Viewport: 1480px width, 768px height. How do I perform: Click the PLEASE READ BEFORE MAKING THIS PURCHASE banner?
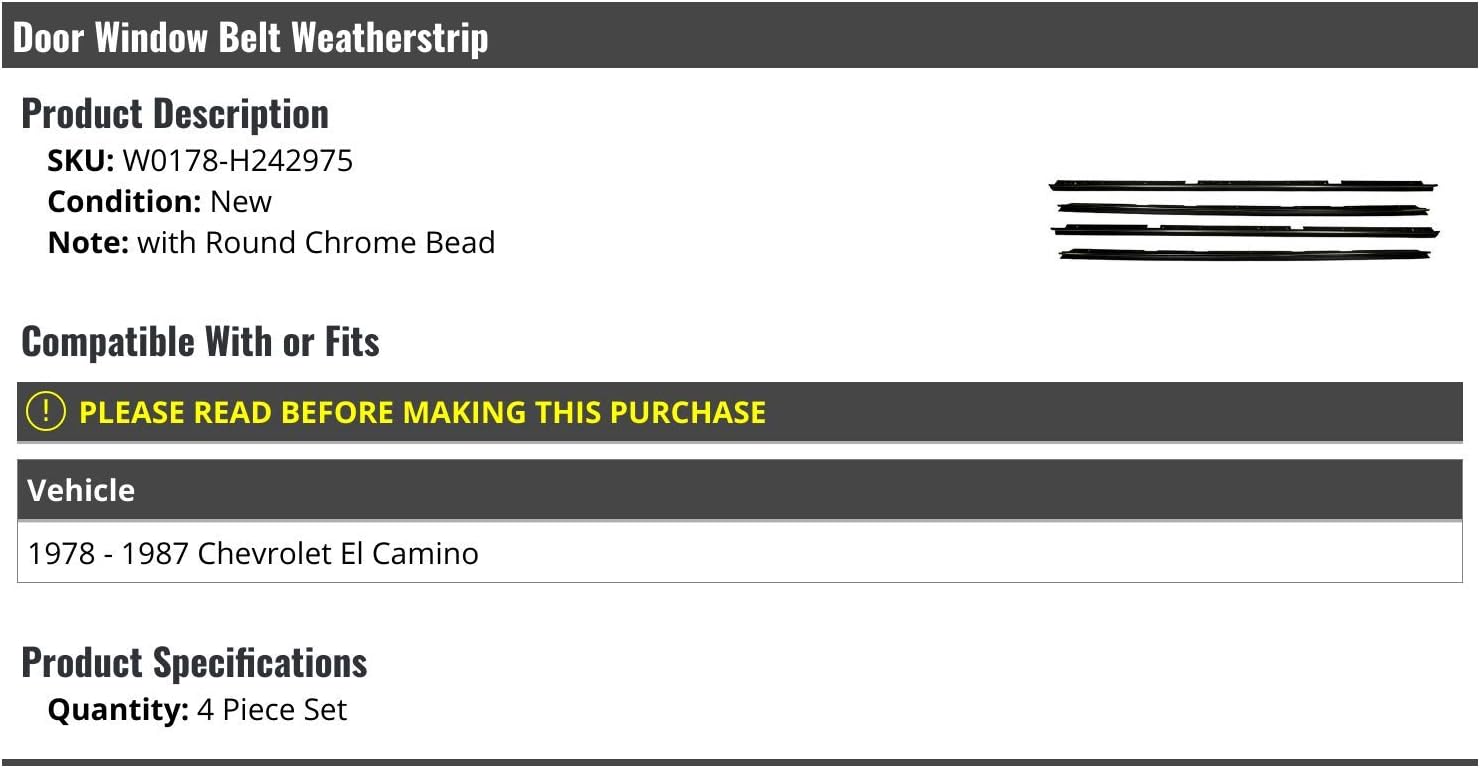740,412
